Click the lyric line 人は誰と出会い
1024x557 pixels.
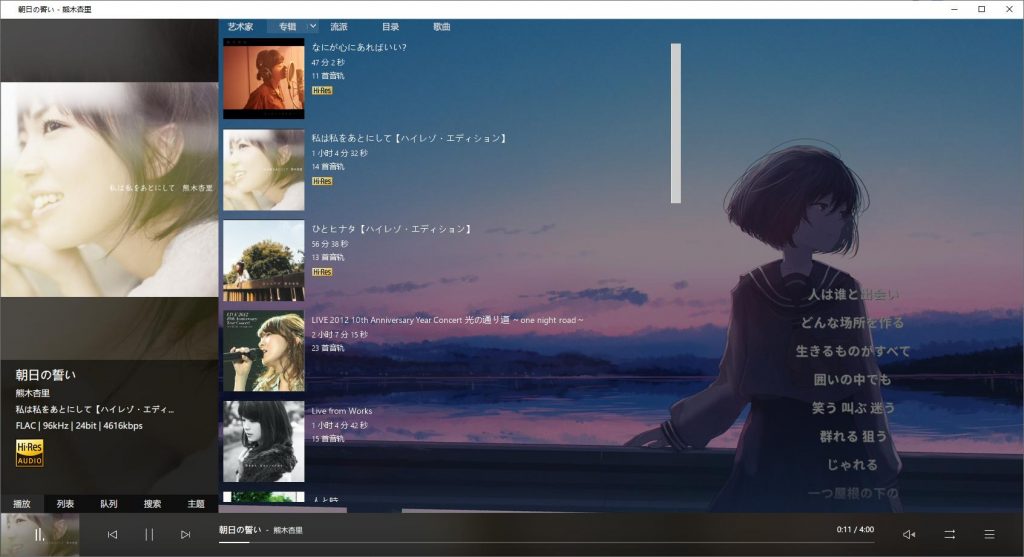pyautogui.click(x=853, y=294)
